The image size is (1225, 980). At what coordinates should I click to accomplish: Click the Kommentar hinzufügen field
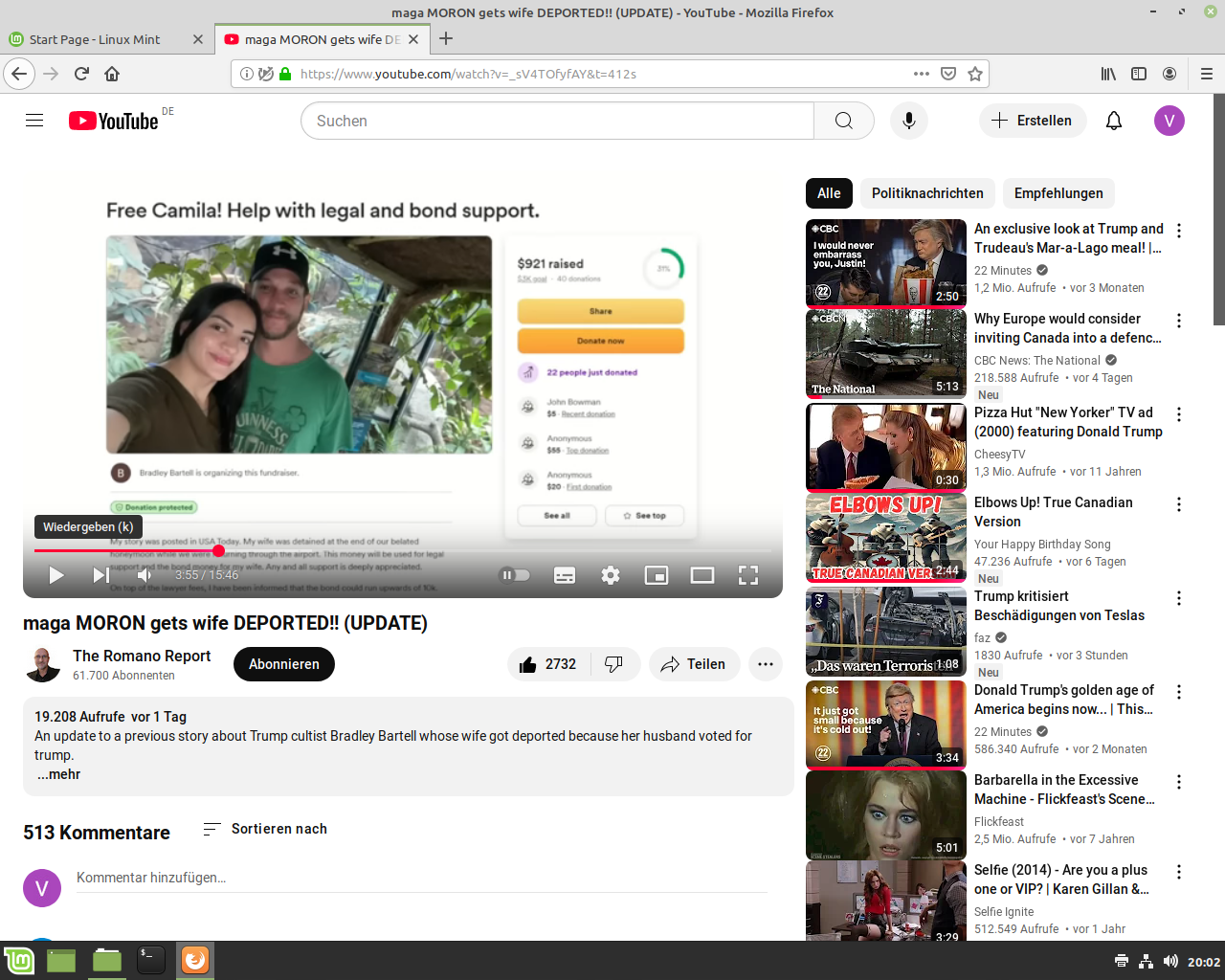pos(422,878)
